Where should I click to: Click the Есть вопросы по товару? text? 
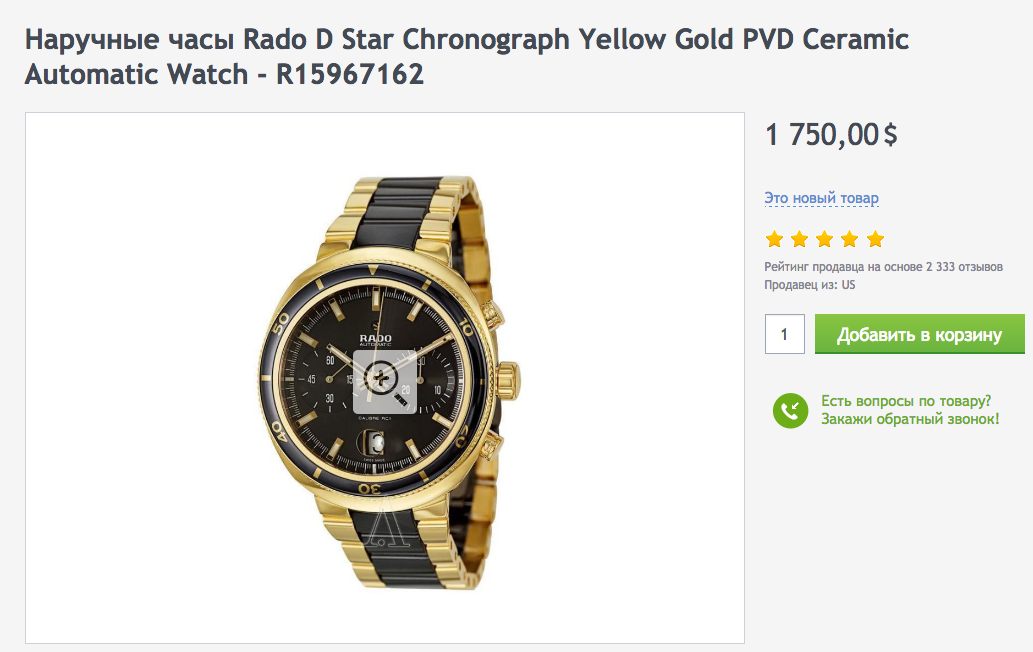point(906,401)
